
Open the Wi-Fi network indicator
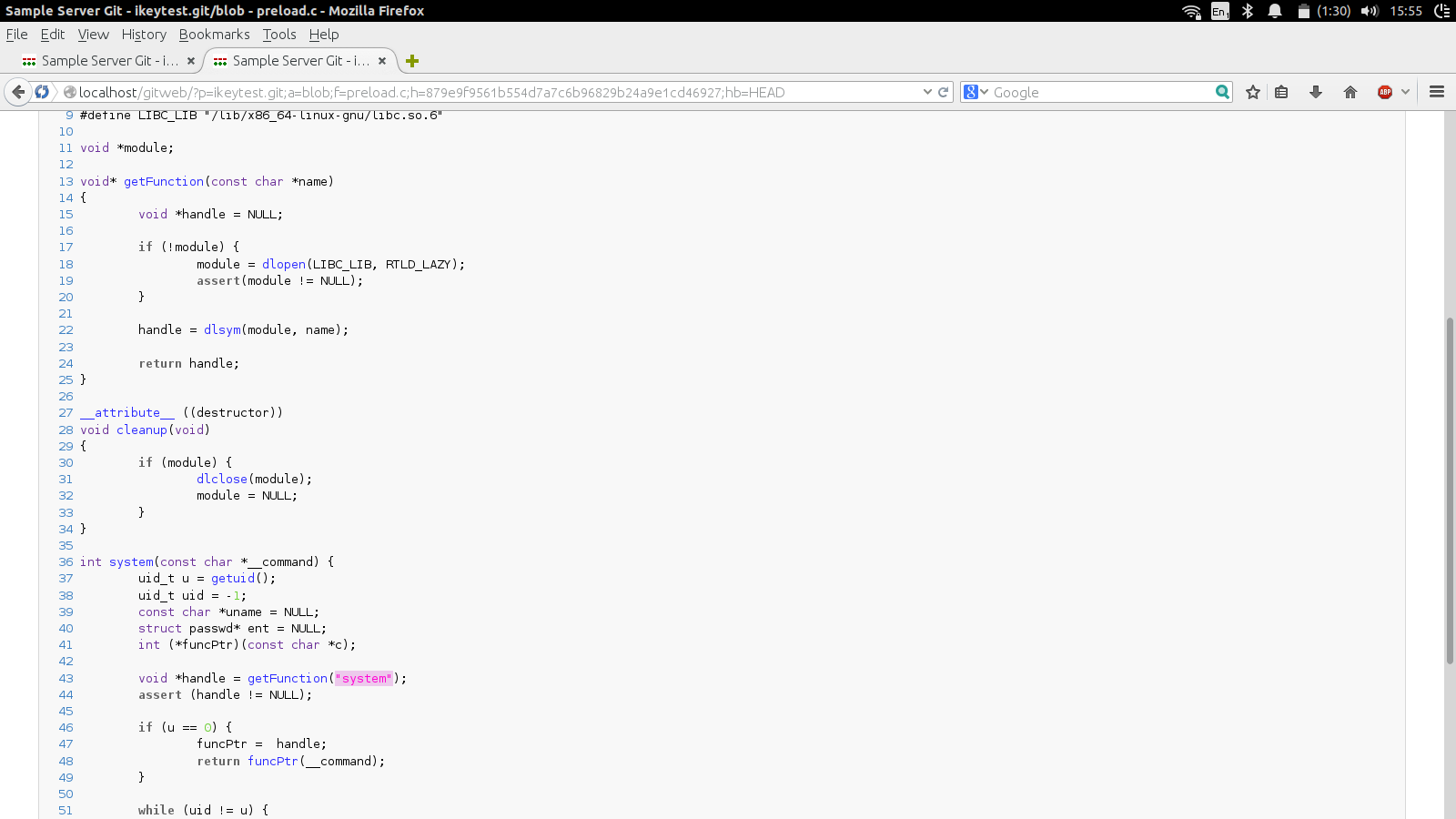[1191, 11]
